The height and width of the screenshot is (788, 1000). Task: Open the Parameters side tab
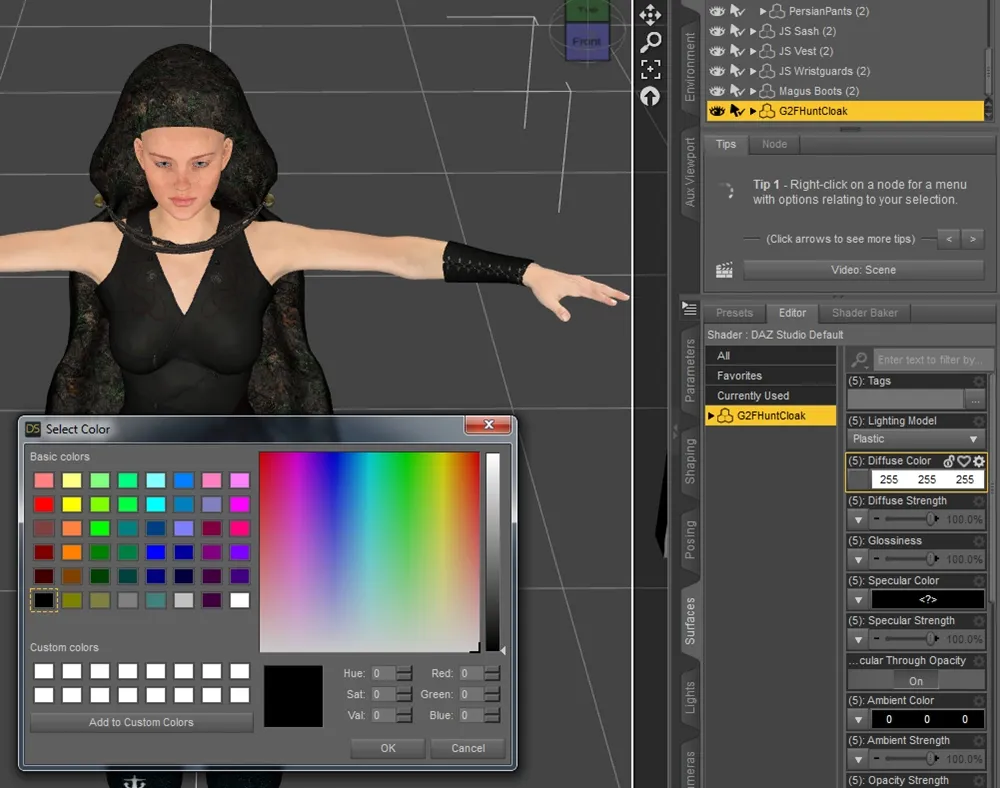pos(689,370)
